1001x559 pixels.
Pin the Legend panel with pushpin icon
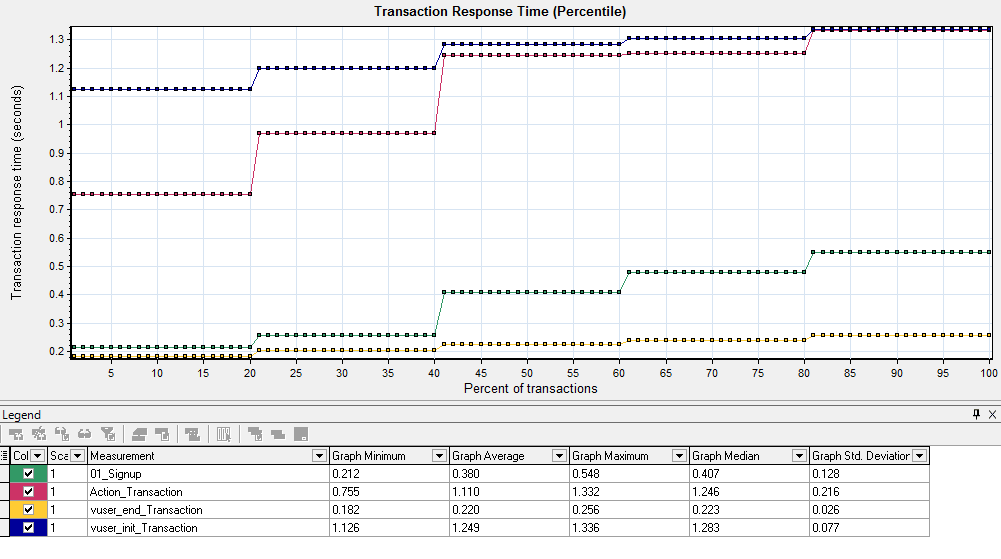(977, 414)
